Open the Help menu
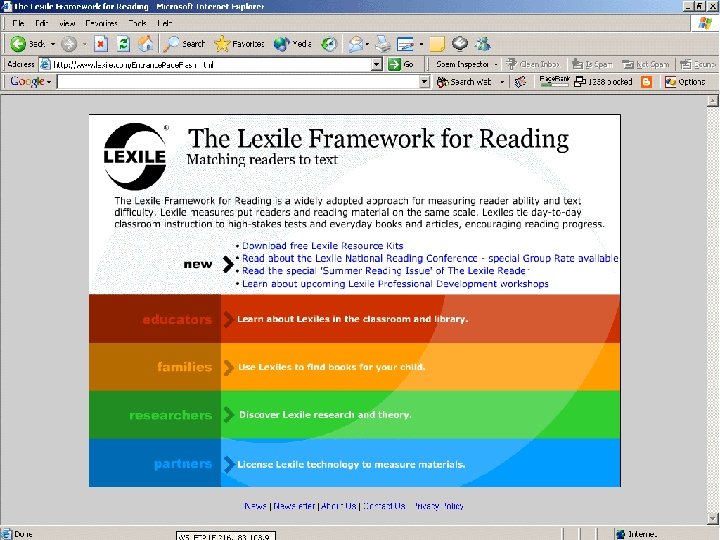 164,23
